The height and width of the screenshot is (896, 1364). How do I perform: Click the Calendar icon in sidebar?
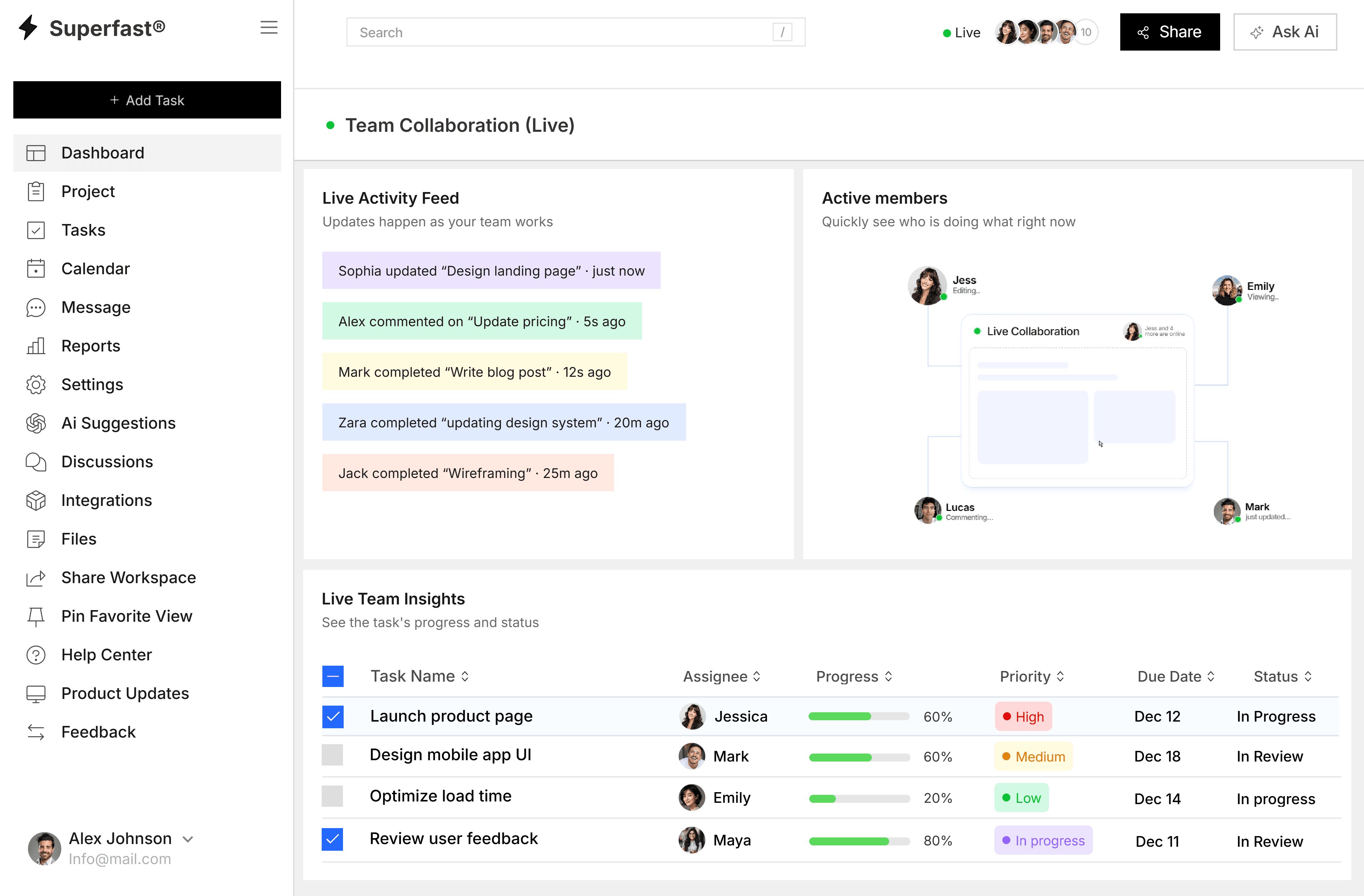coord(36,269)
